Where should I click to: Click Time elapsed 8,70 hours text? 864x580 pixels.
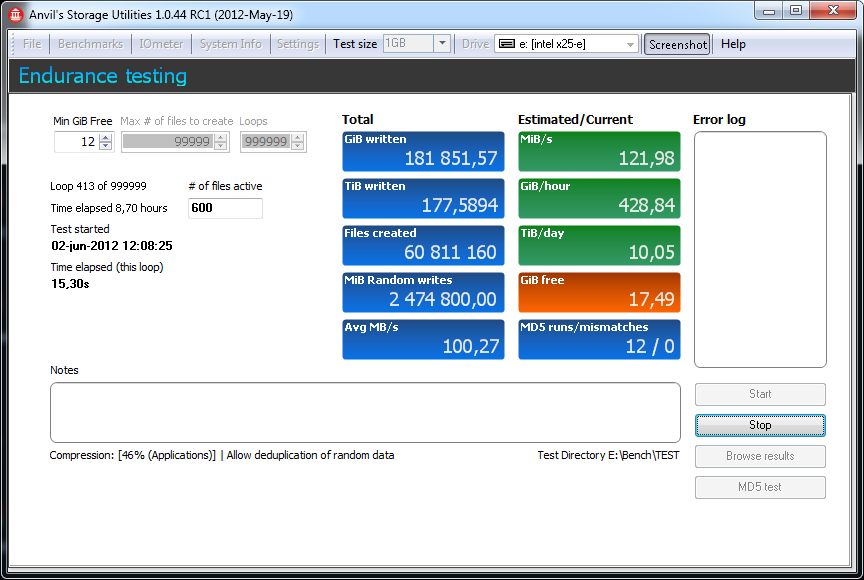pos(109,208)
